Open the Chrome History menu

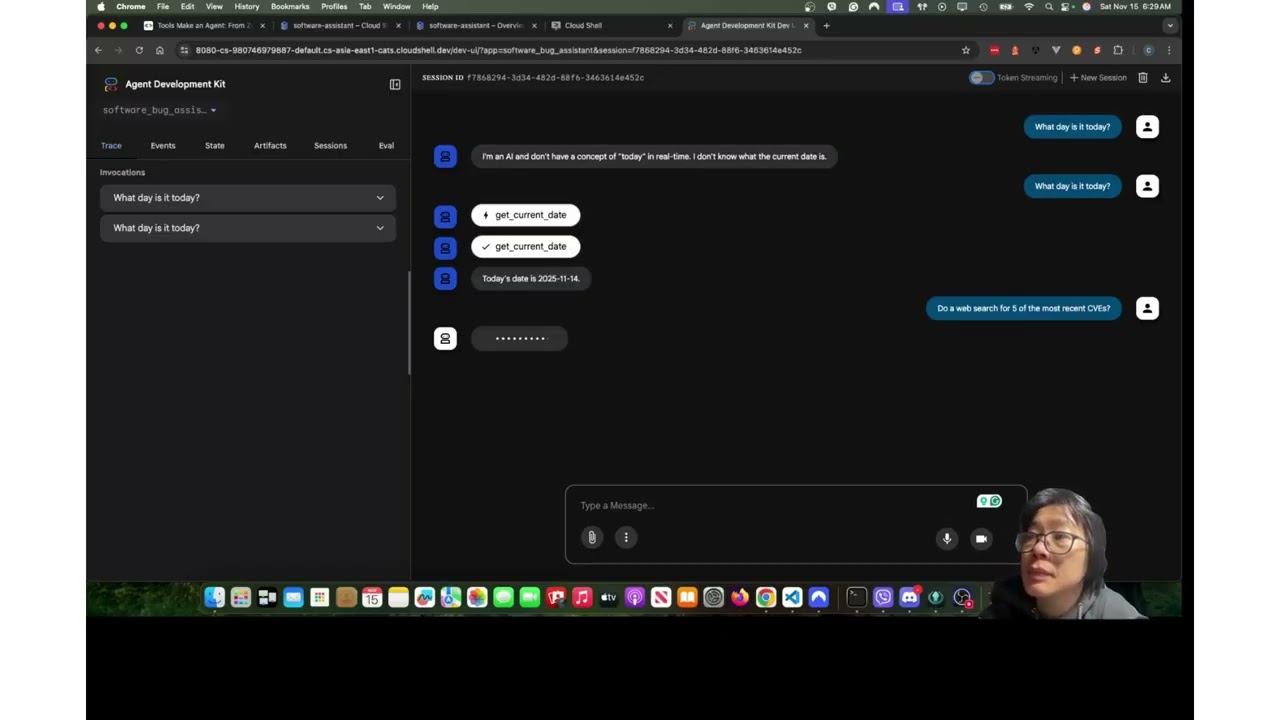247,6
